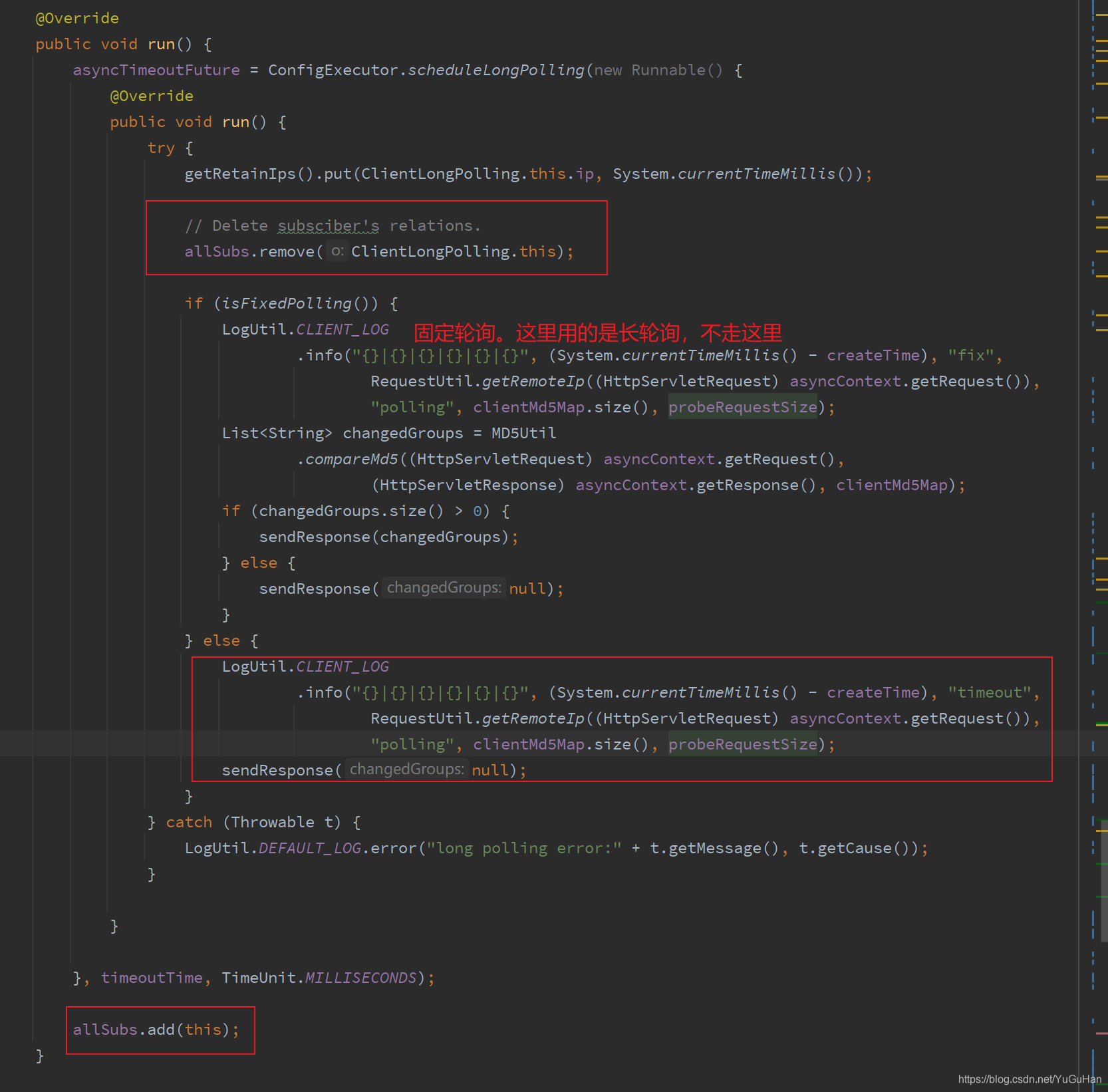Click the "timeout" string literal
The height and width of the screenshot is (1092, 1108).
990,693
